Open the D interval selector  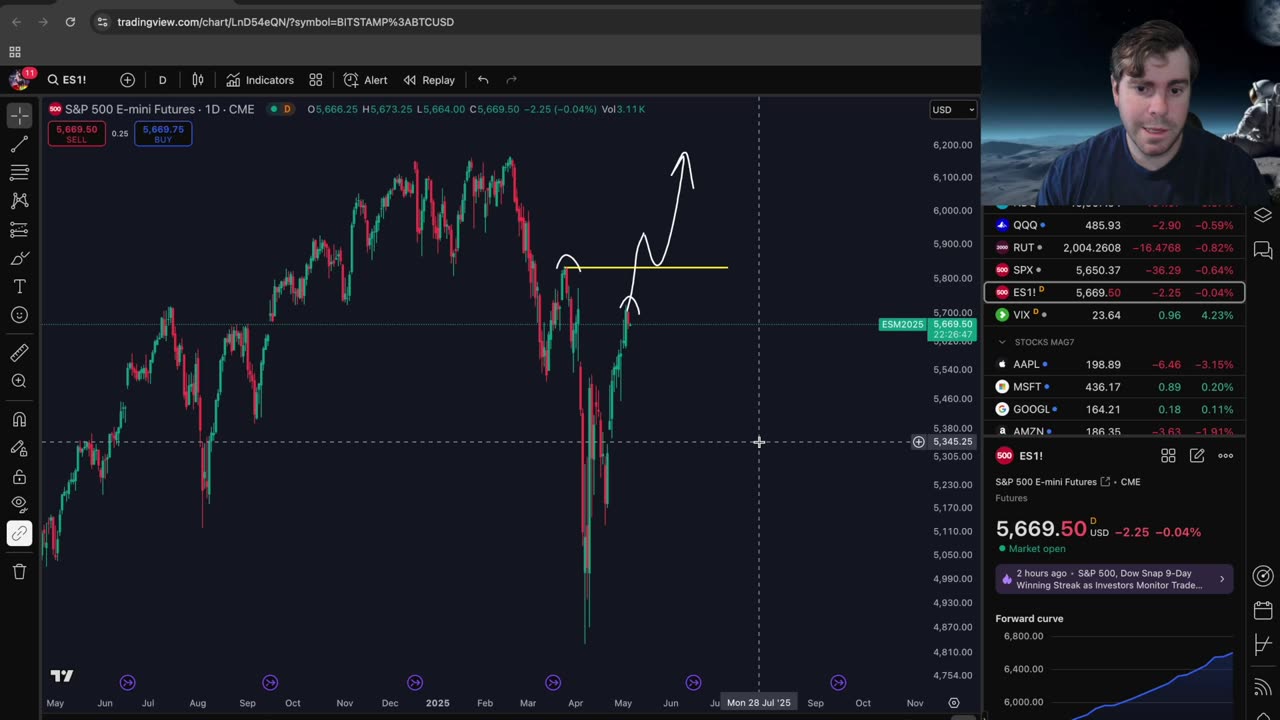162,80
